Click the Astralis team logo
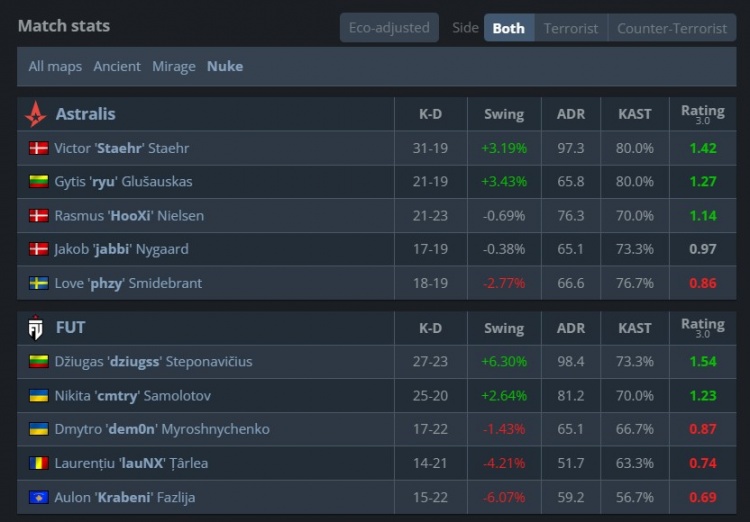This screenshot has width=750, height=522. (36, 114)
